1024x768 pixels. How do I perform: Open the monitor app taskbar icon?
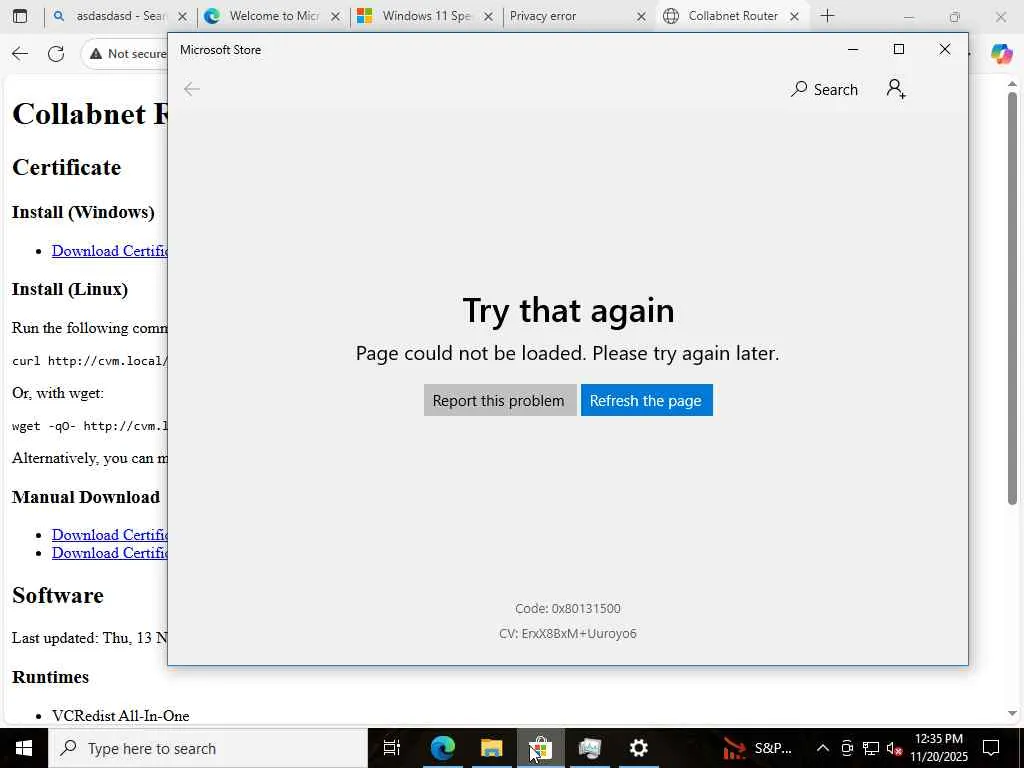pyautogui.click(x=590, y=748)
